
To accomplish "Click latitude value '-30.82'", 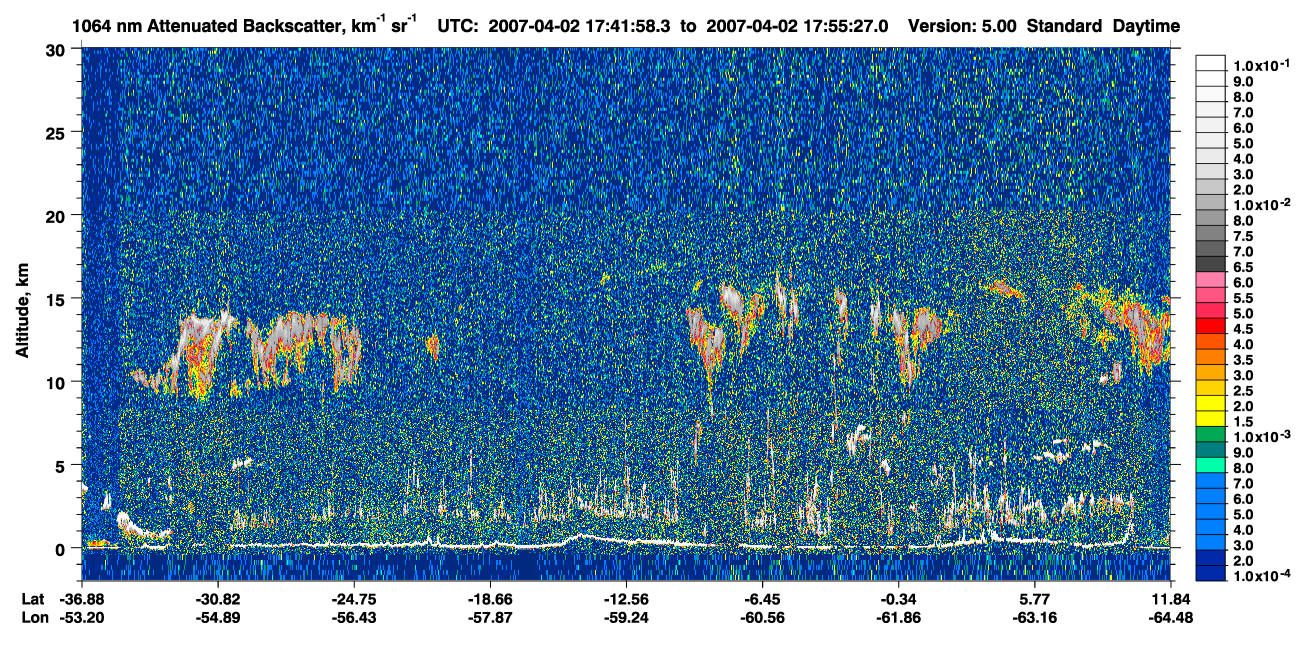I will [218, 599].
